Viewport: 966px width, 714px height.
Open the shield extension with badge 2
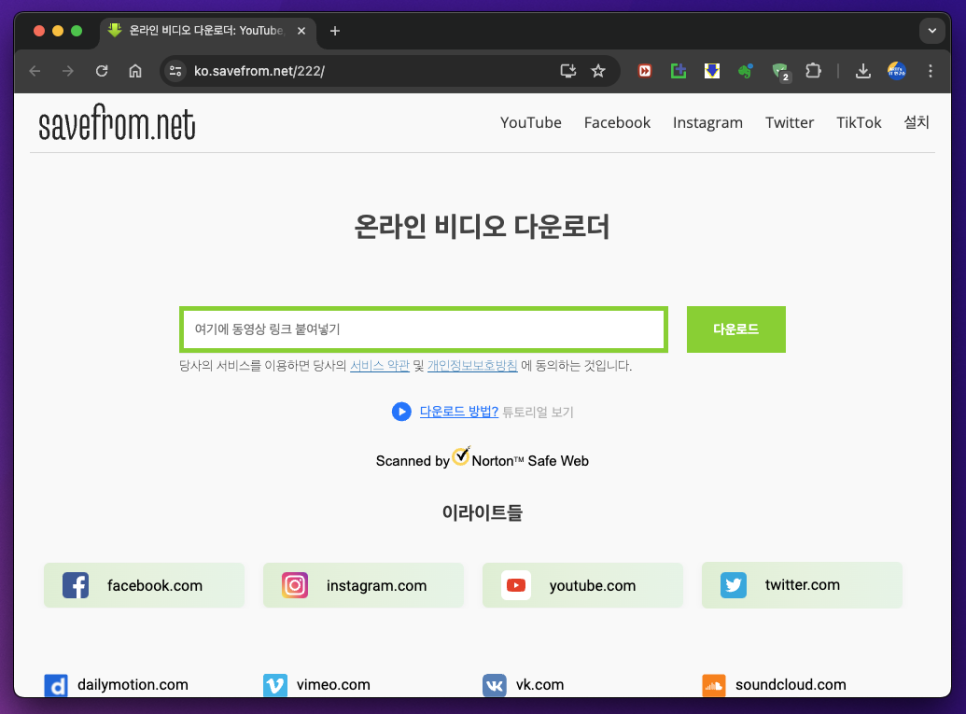tap(781, 72)
